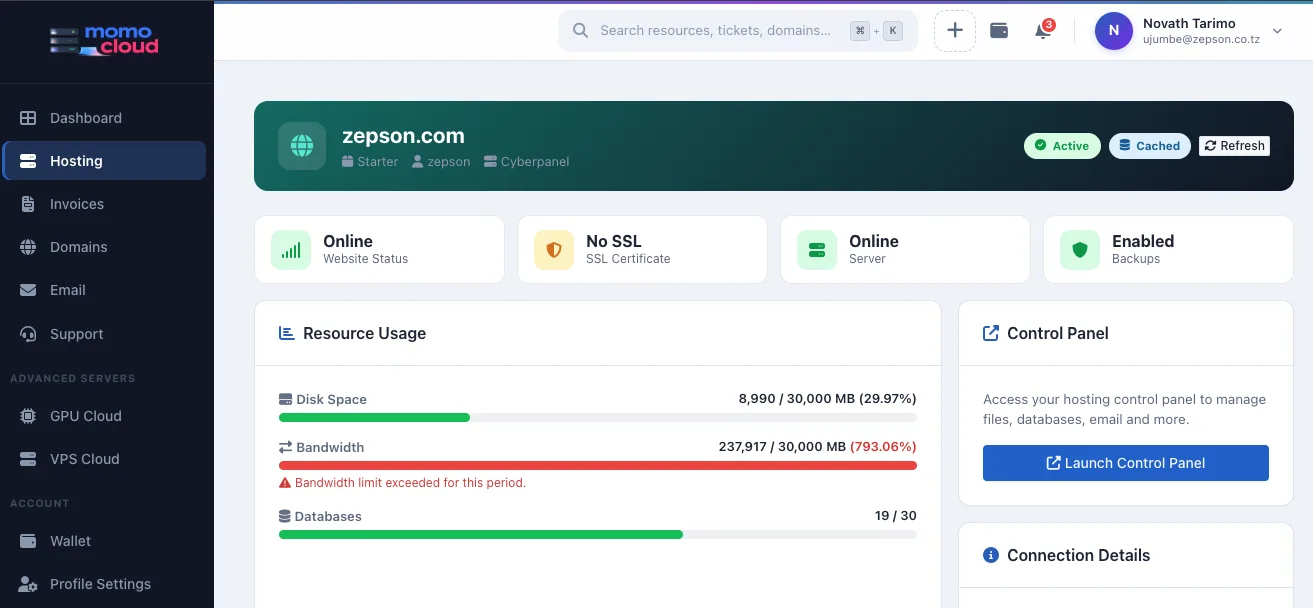
Task: Select the Hosting server icon
Action: tap(28, 161)
